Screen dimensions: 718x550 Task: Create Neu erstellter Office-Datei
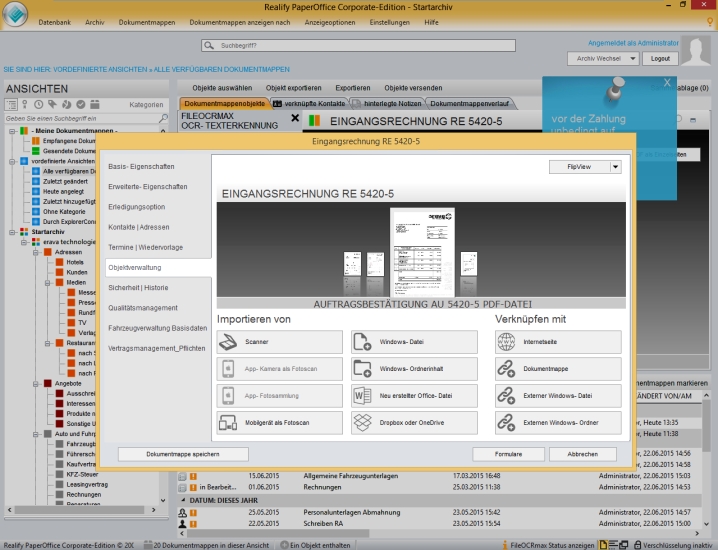coord(416,395)
